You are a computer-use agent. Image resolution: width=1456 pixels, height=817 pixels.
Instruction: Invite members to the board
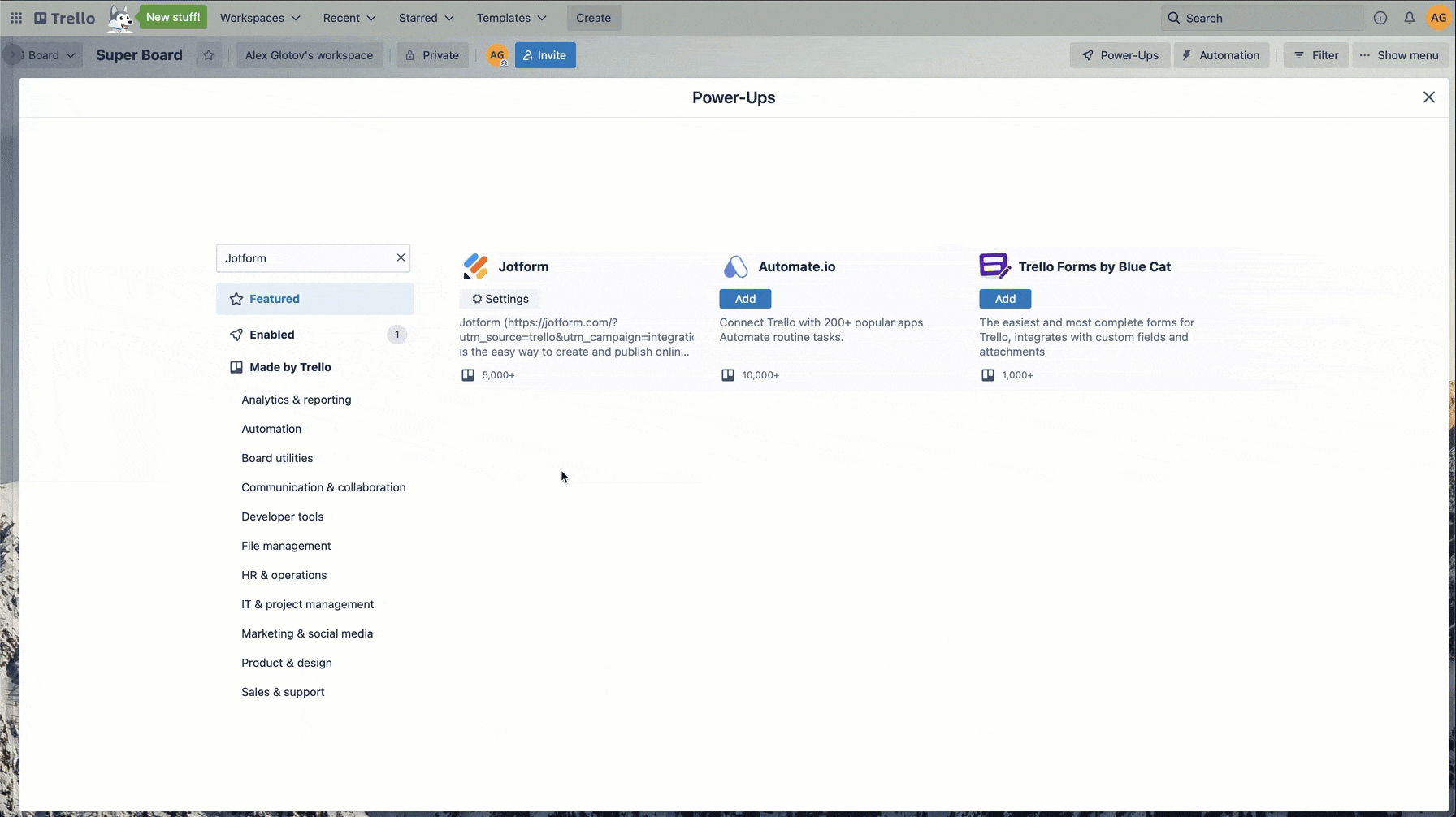[x=545, y=55]
